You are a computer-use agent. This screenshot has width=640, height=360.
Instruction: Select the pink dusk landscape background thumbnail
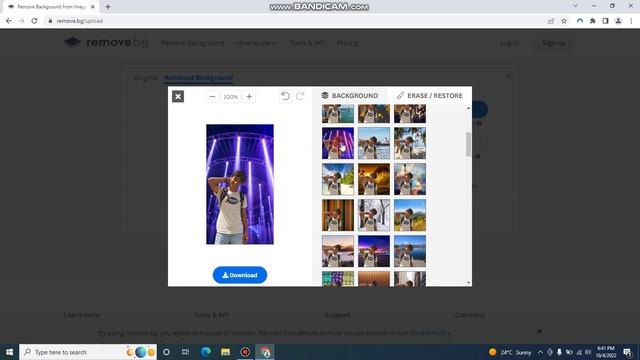pyautogui.click(x=338, y=251)
